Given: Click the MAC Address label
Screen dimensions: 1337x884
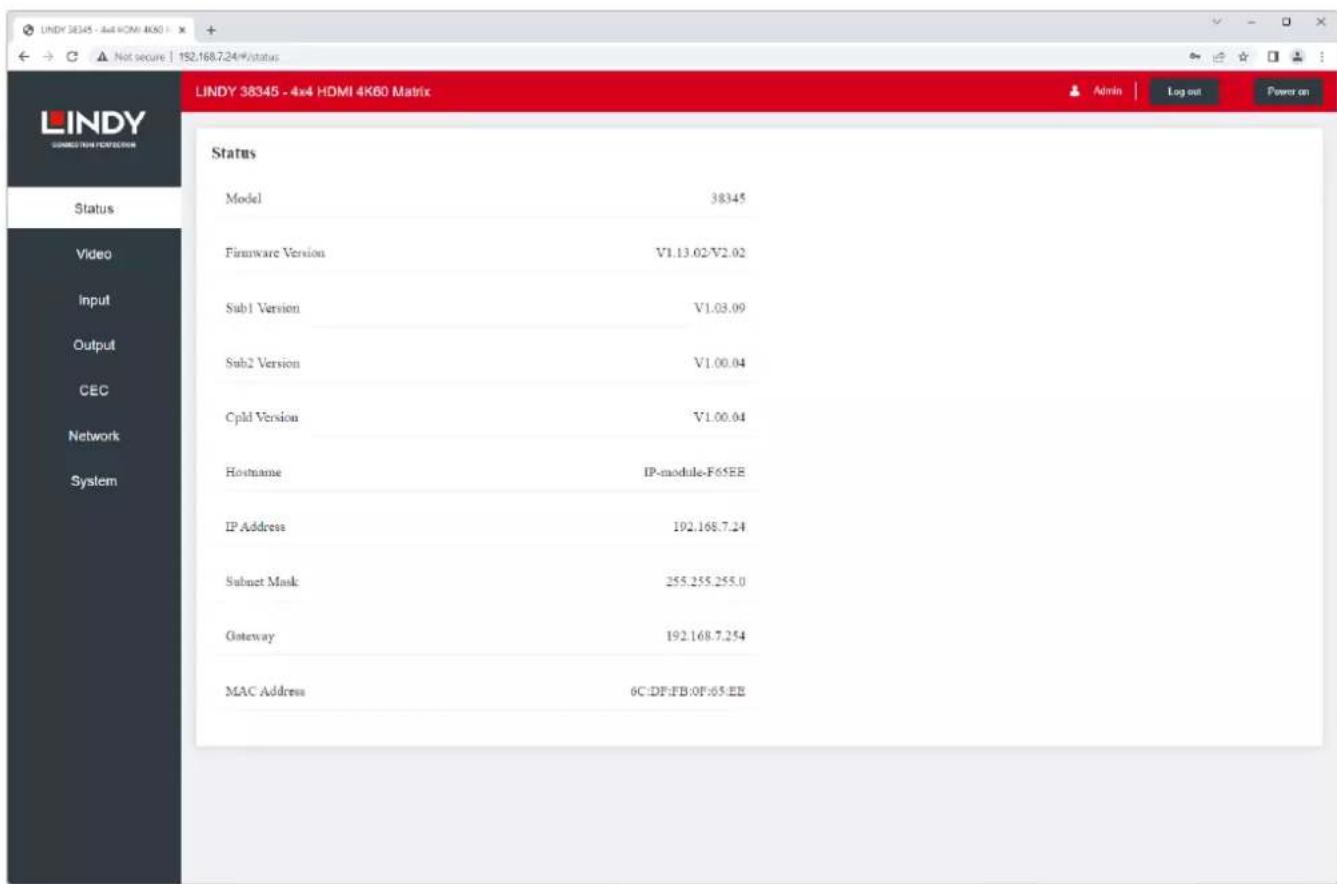Looking at the screenshot, I should tap(265, 691).
